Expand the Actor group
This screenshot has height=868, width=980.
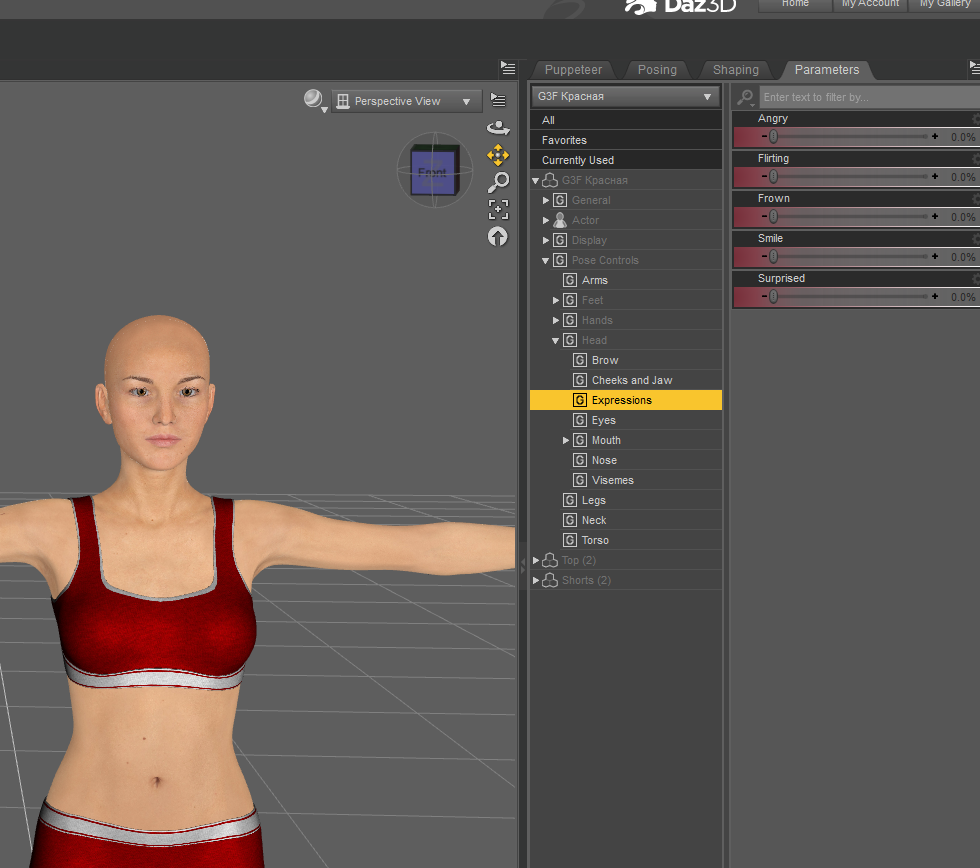(546, 221)
